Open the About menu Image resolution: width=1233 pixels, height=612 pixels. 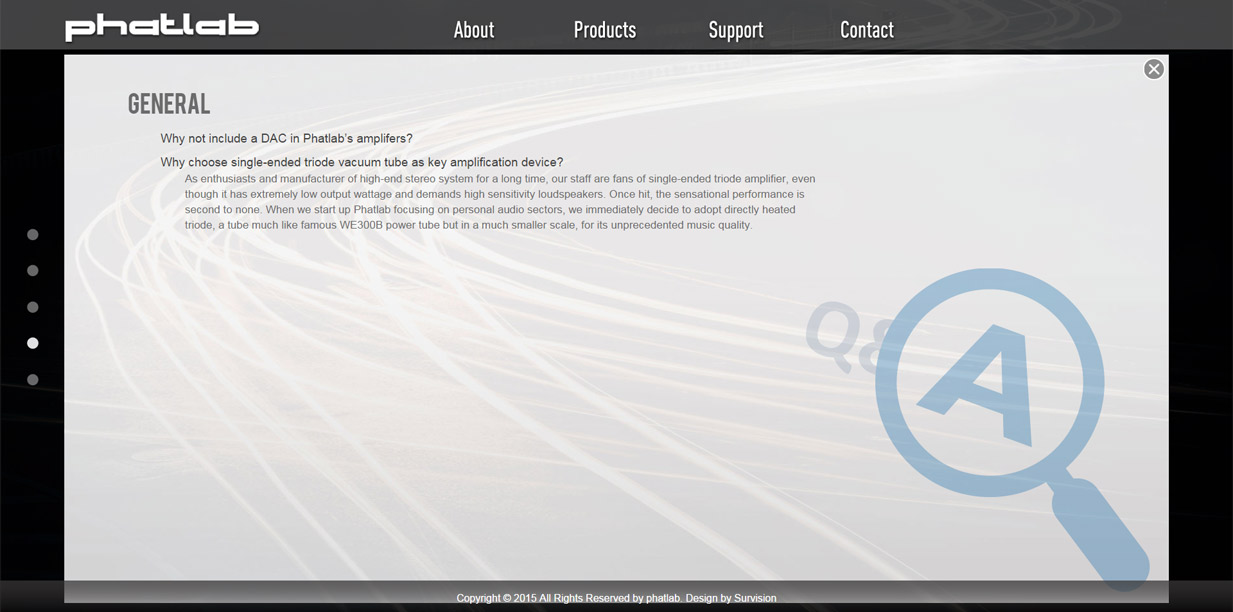473,30
